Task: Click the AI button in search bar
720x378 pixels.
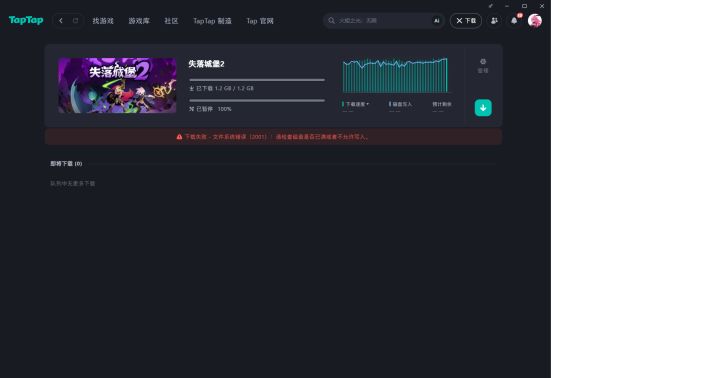Action: [x=437, y=21]
